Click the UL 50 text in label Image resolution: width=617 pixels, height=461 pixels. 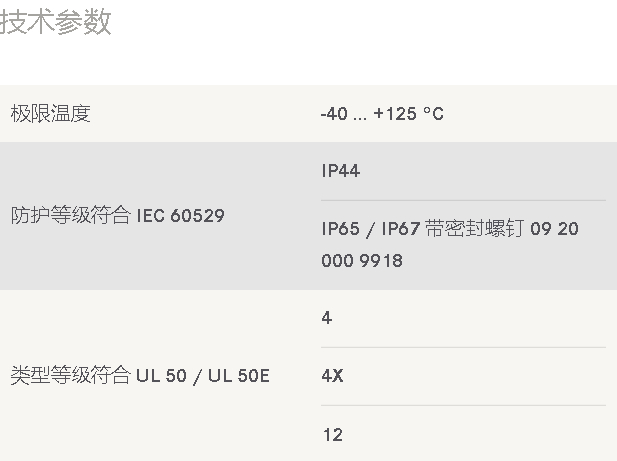pyautogui.click(x=161, y=376)
